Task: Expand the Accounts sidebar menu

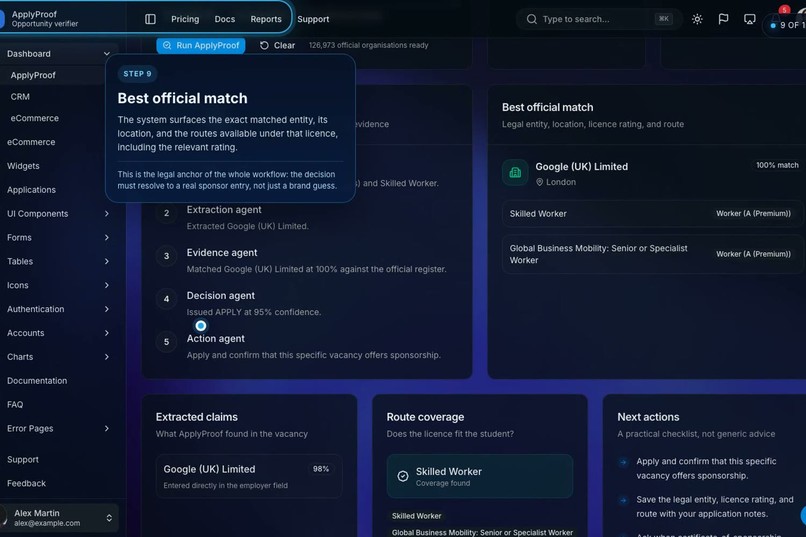Action: (x=106, y=333)
